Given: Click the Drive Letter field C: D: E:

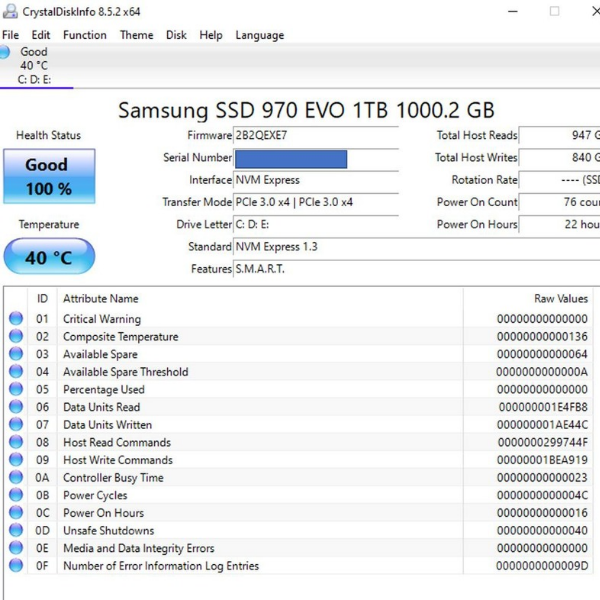Looking at the screenshot, I should [x=316, y=224].
